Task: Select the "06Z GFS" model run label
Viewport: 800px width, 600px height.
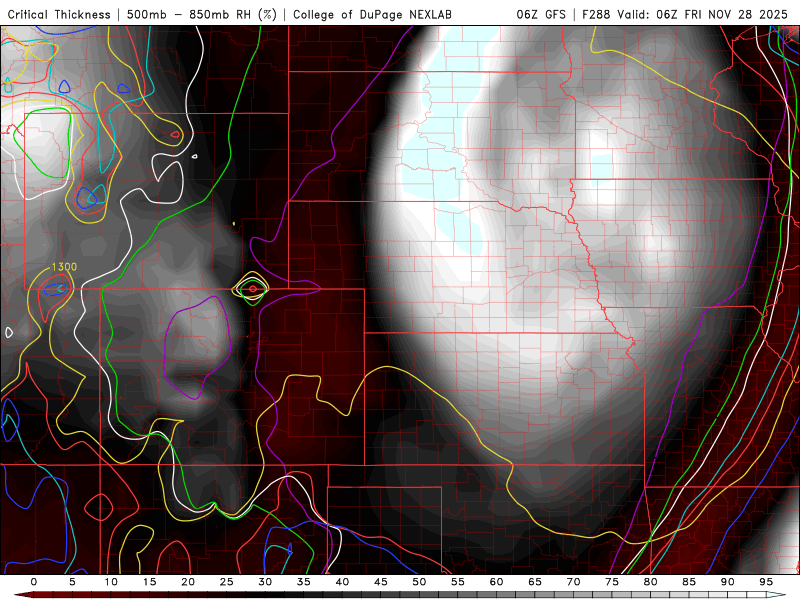Action: (541, 14)
